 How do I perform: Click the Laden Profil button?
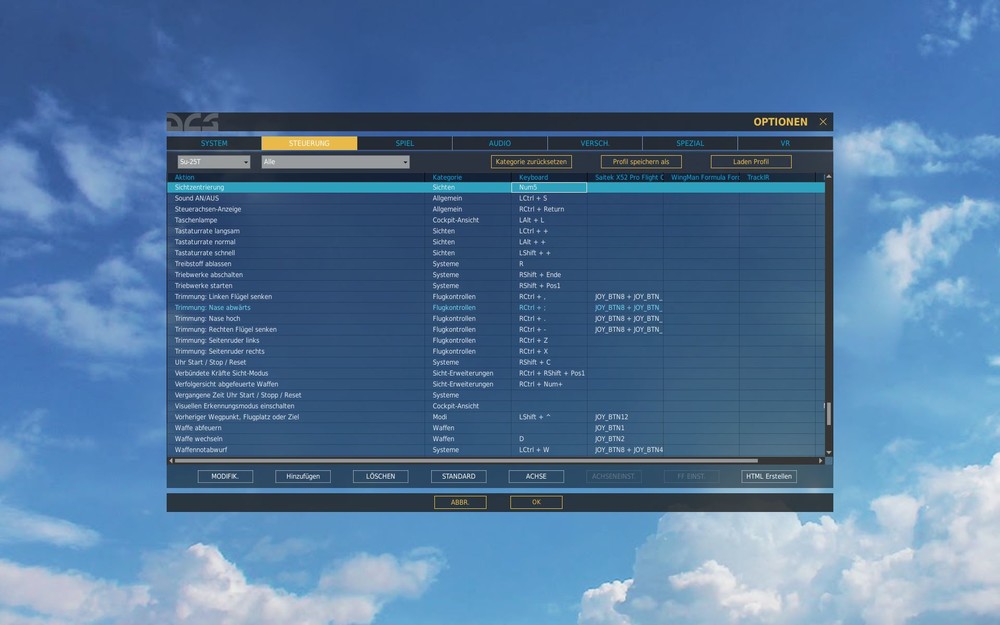pyautogui.click(x=751, y=162)
